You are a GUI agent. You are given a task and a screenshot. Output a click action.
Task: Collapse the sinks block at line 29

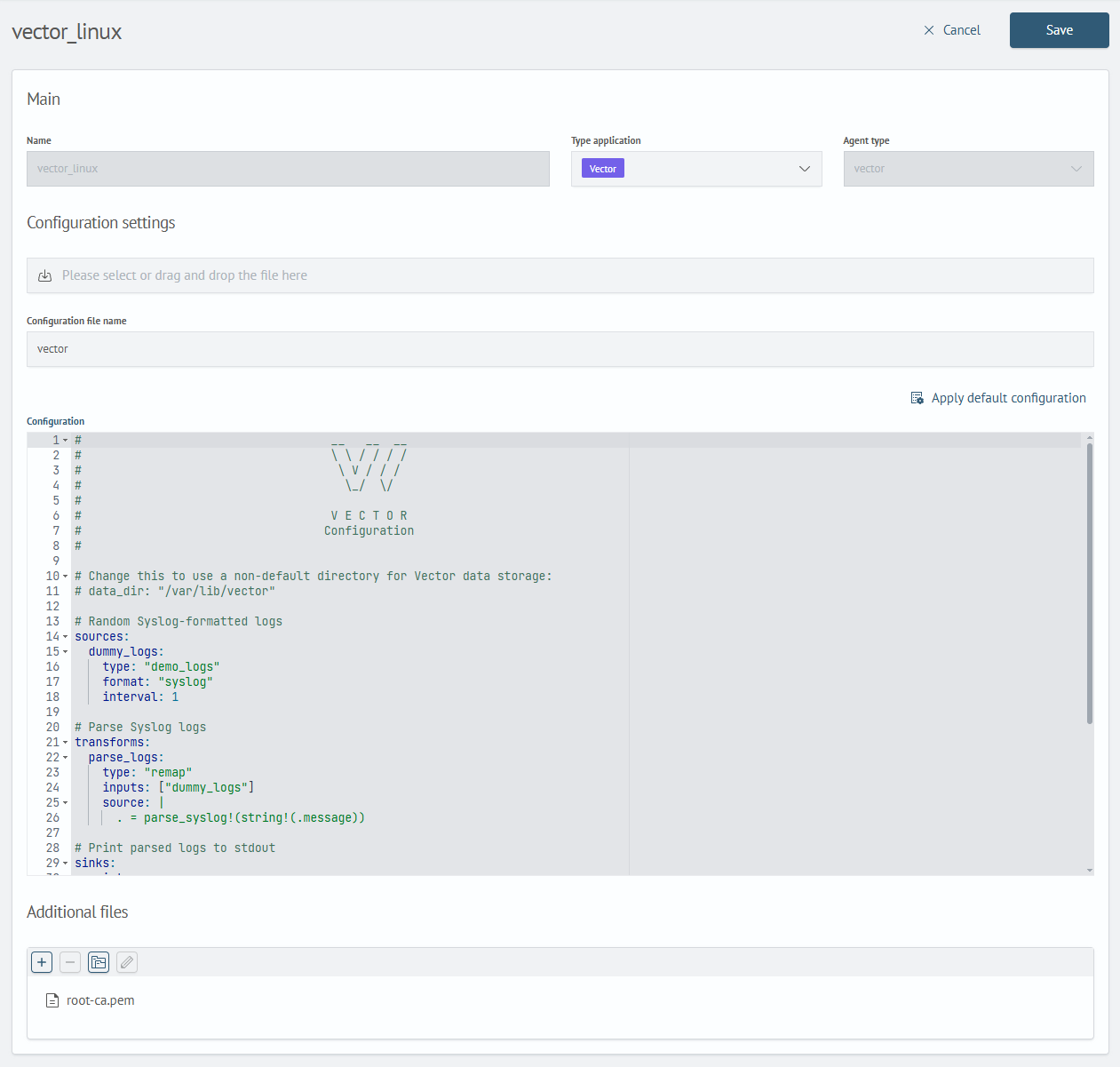tap(66, 864)
